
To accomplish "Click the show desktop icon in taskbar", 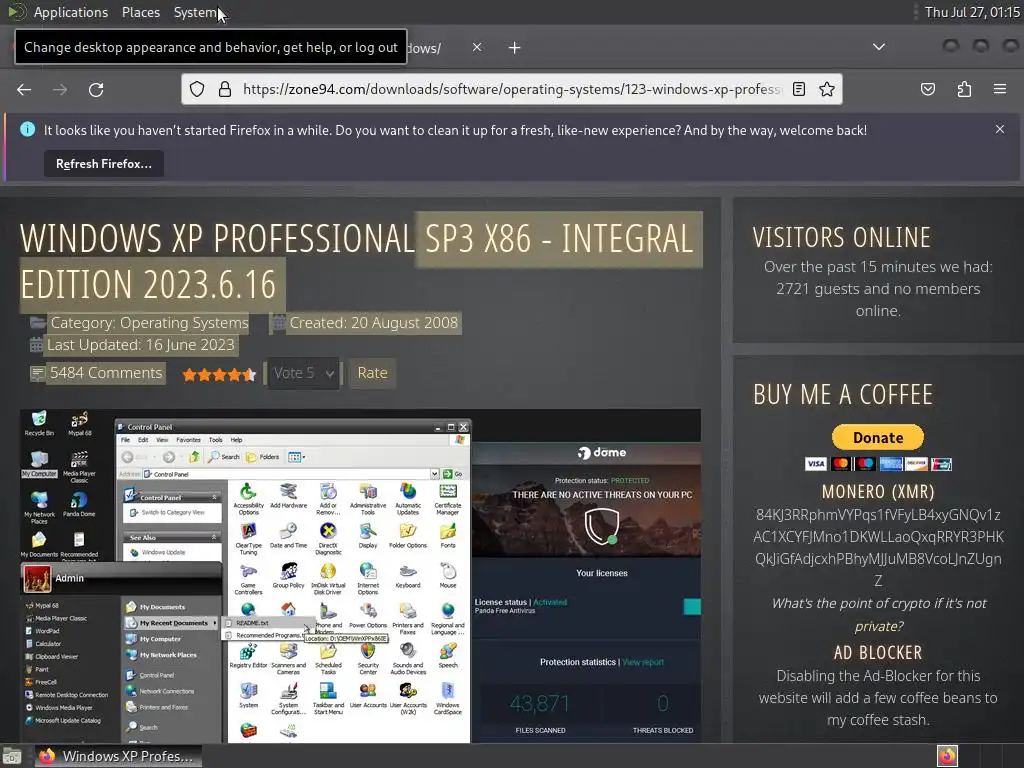I will [12, 756].
